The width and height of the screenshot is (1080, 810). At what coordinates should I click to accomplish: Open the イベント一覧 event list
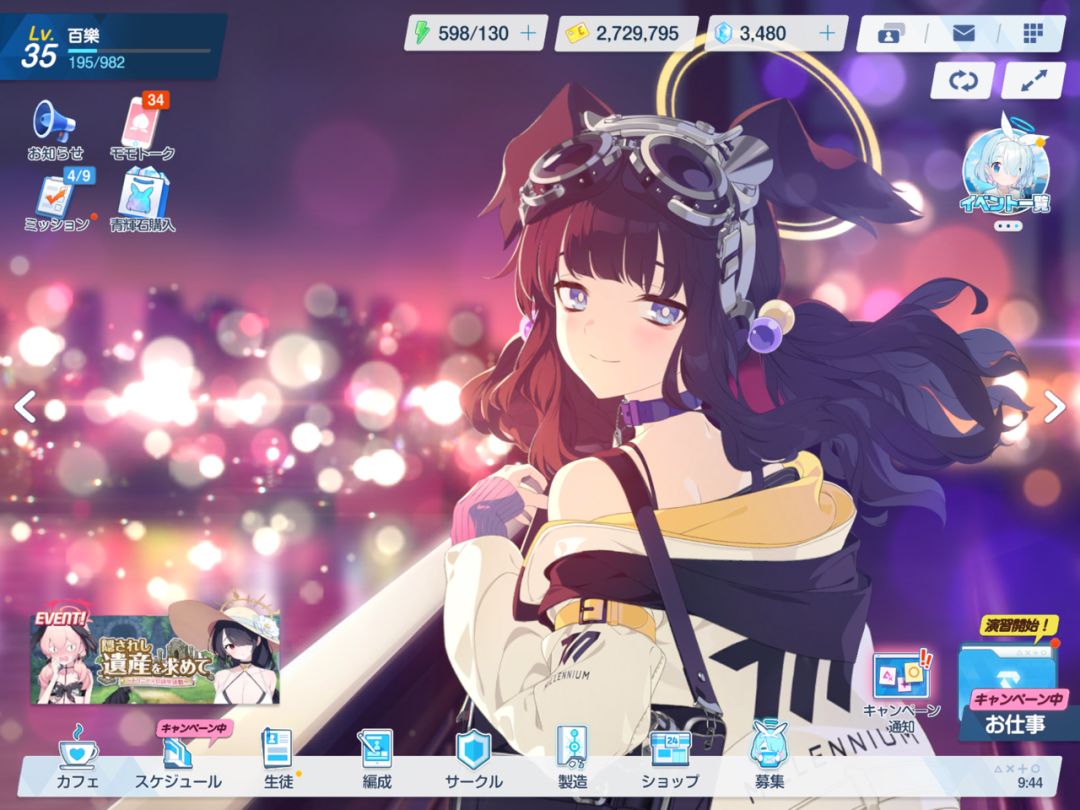click(1006, 165)
